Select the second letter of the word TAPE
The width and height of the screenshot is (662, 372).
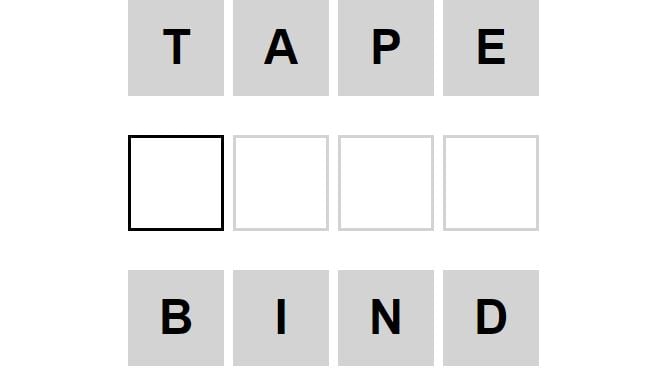[x=281, y=48]
